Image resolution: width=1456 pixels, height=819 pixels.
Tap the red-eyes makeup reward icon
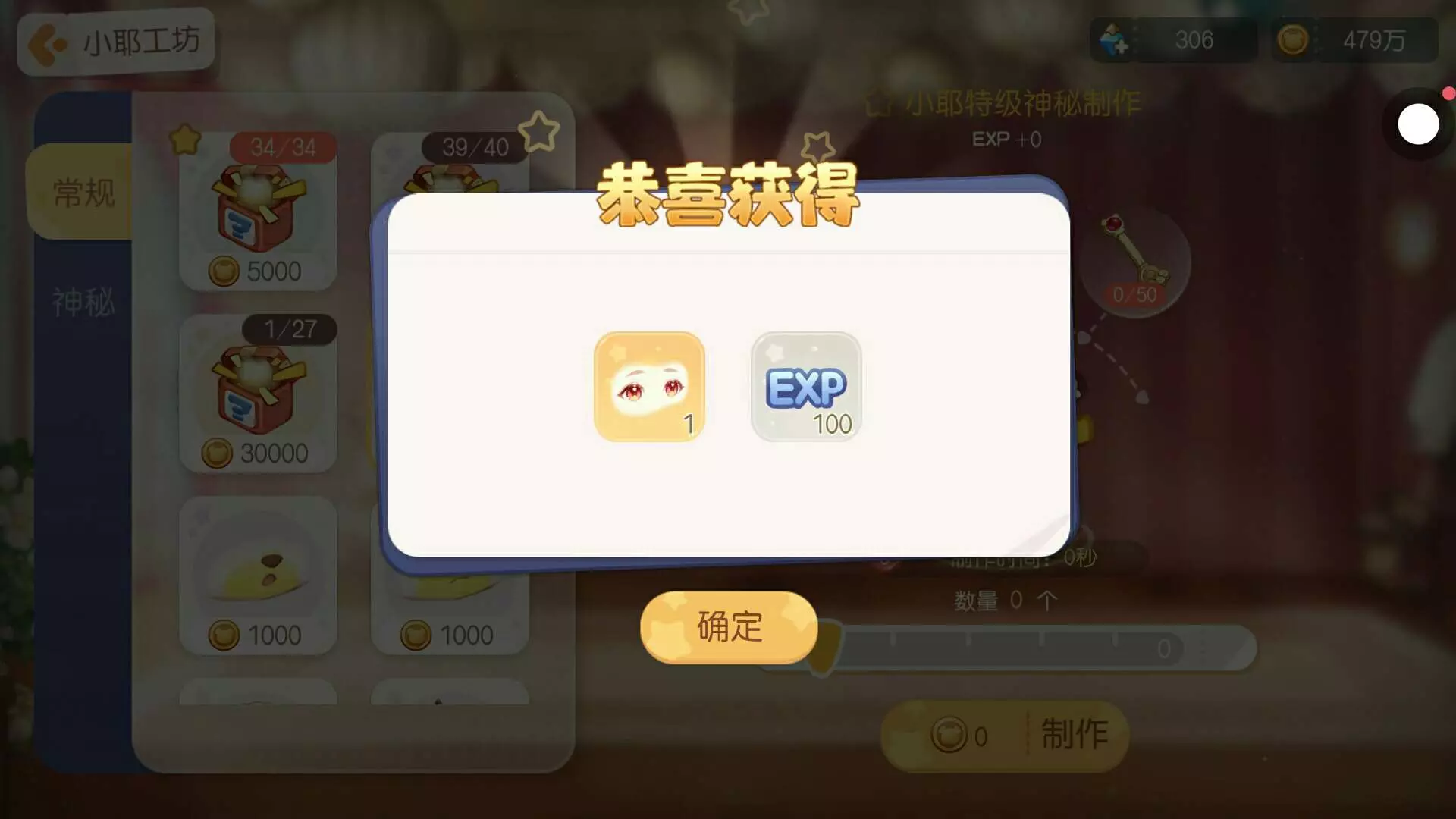[649, 387]
